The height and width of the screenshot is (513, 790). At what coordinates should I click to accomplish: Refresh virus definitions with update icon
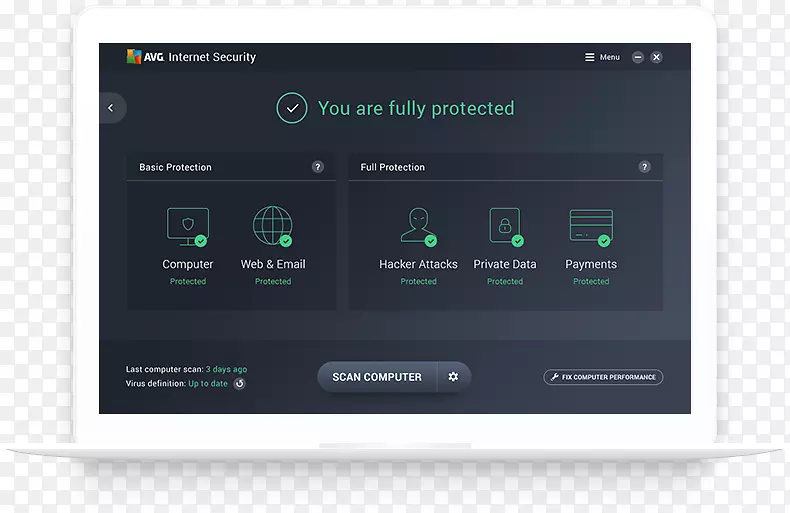click(x=239, y=384)
